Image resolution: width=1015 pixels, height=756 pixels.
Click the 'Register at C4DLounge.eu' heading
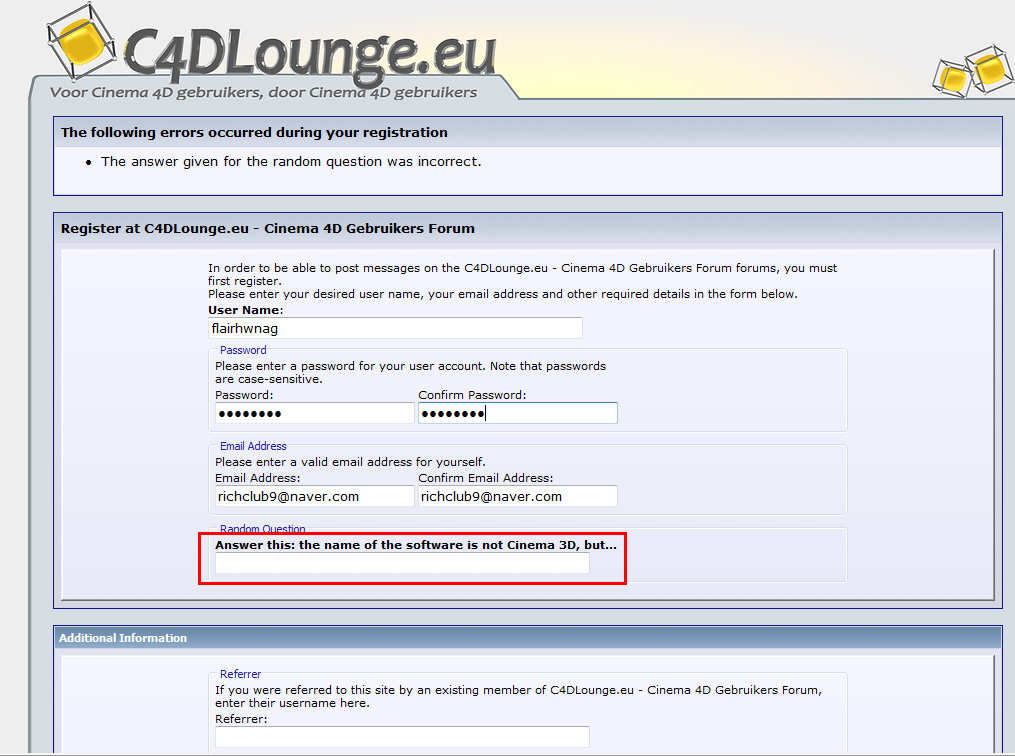click(x=267, y=228)
